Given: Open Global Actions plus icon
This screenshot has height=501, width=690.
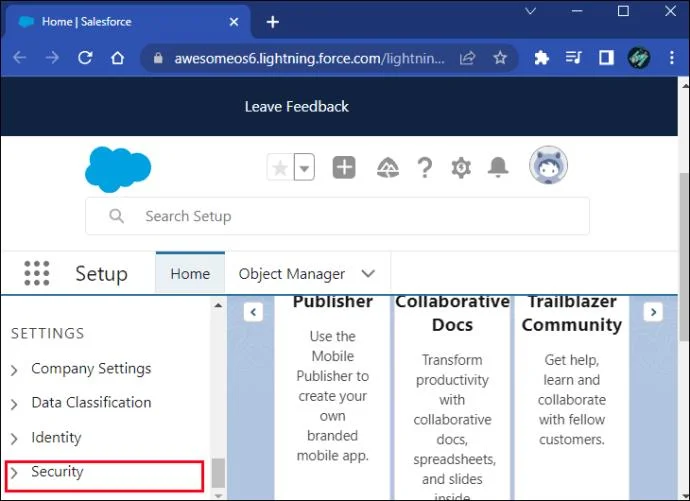Looking at the screenshot, I should [344, 168].
